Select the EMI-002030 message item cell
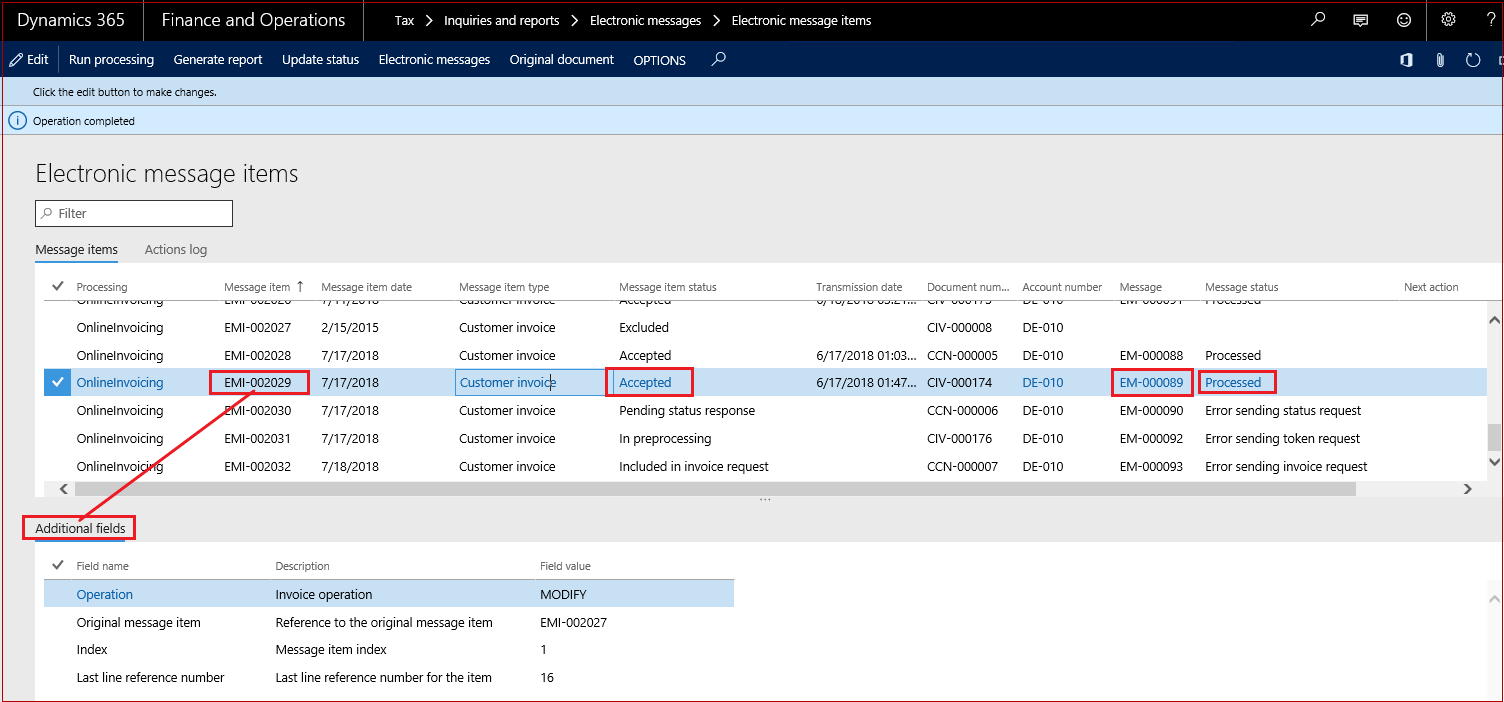Viewport: 1504px width, 702px height. tap(258, 410)
